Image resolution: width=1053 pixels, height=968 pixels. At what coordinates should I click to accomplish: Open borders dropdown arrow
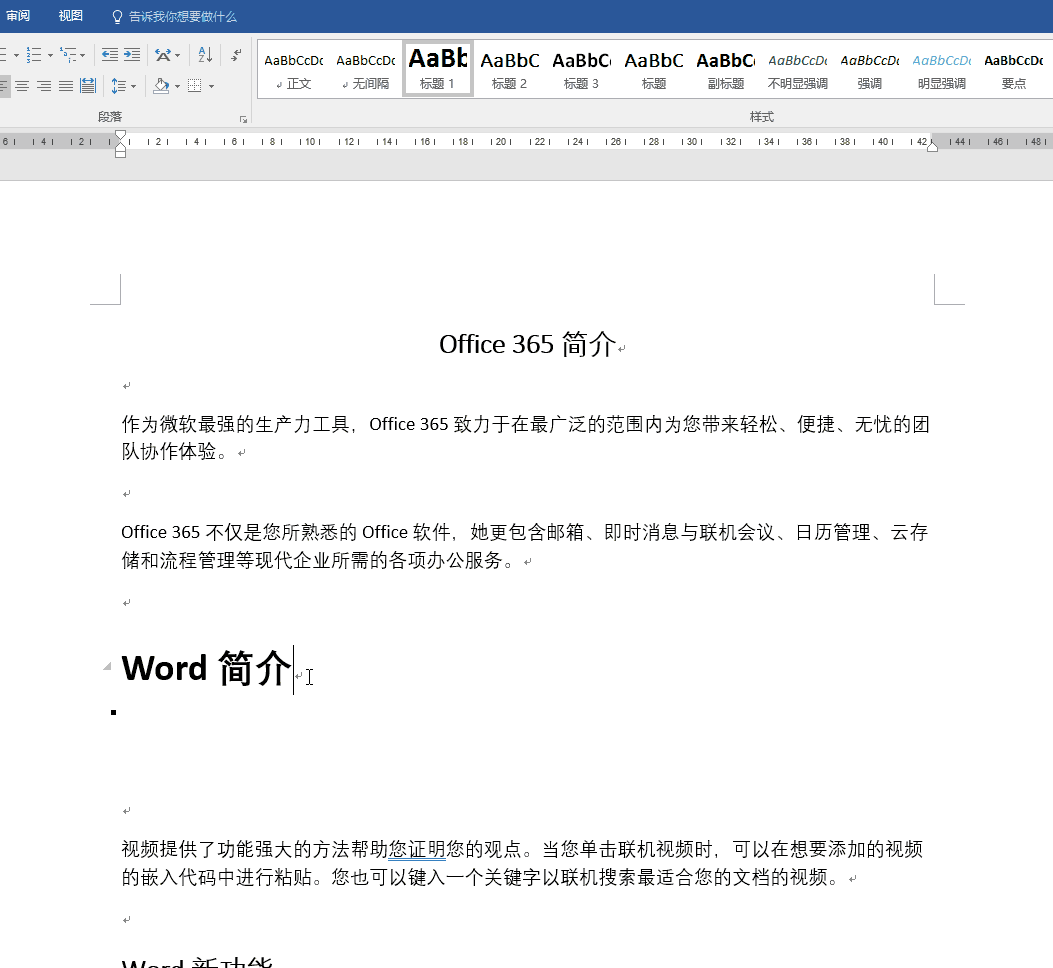(211, 86)
